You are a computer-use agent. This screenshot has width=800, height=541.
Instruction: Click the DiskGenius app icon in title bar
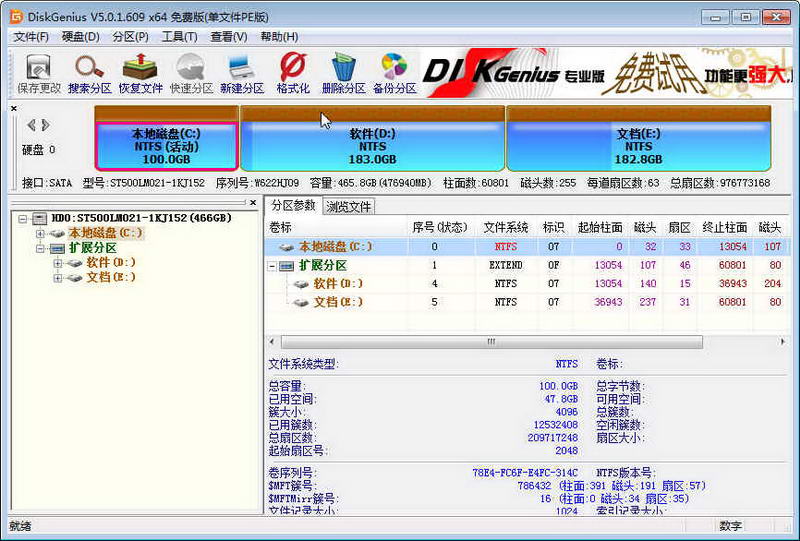click(x=17, y=17)
